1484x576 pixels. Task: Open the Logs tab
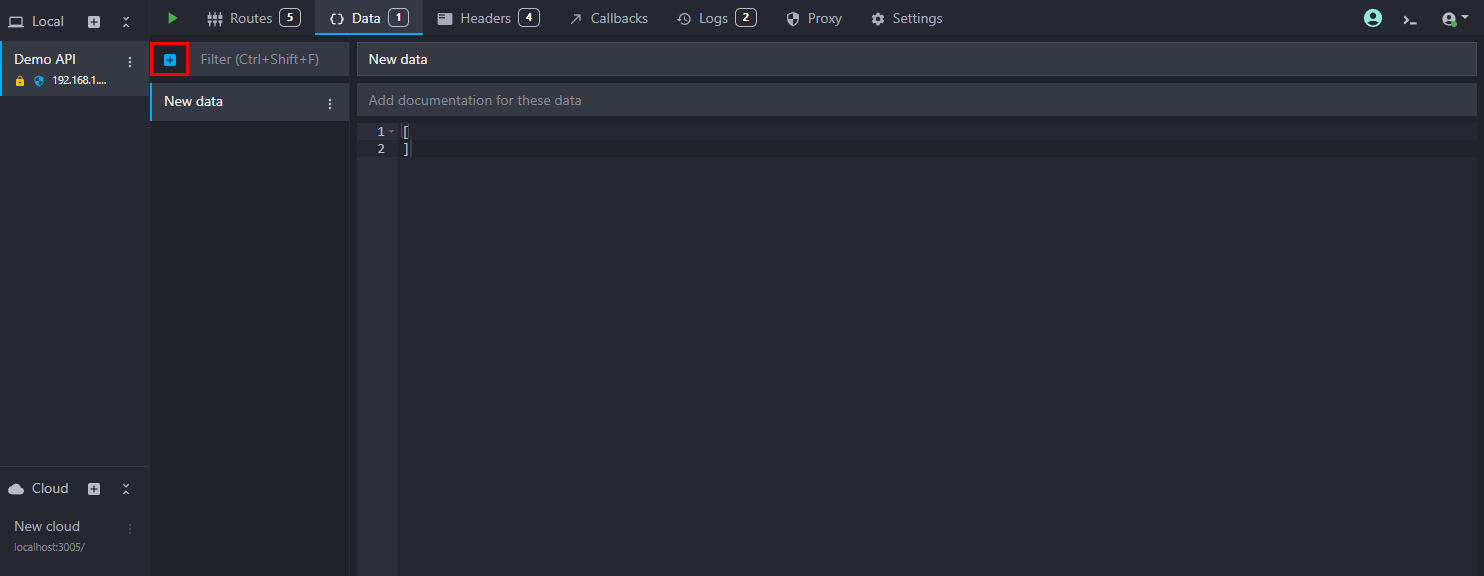(715, 18)
